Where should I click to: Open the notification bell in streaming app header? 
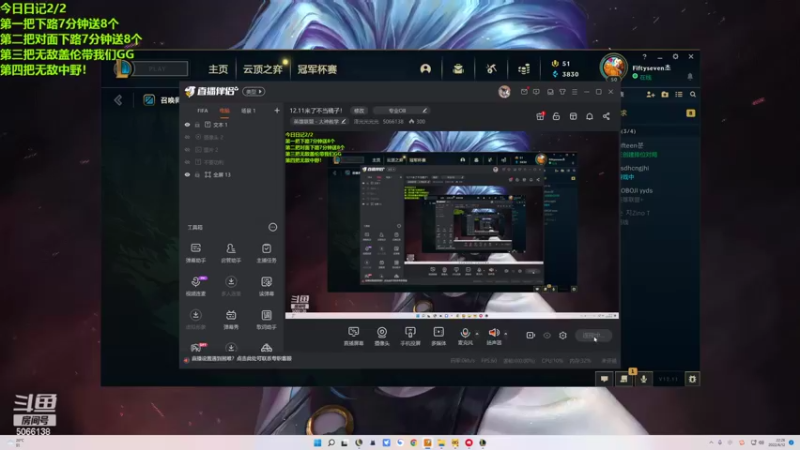coord(589,116)
